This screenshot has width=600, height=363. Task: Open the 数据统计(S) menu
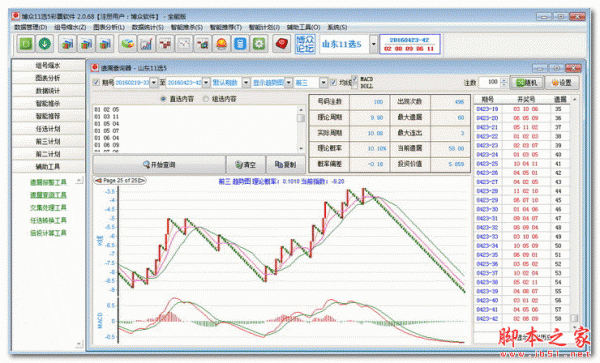pyautogui.click(x=147, y=28)
